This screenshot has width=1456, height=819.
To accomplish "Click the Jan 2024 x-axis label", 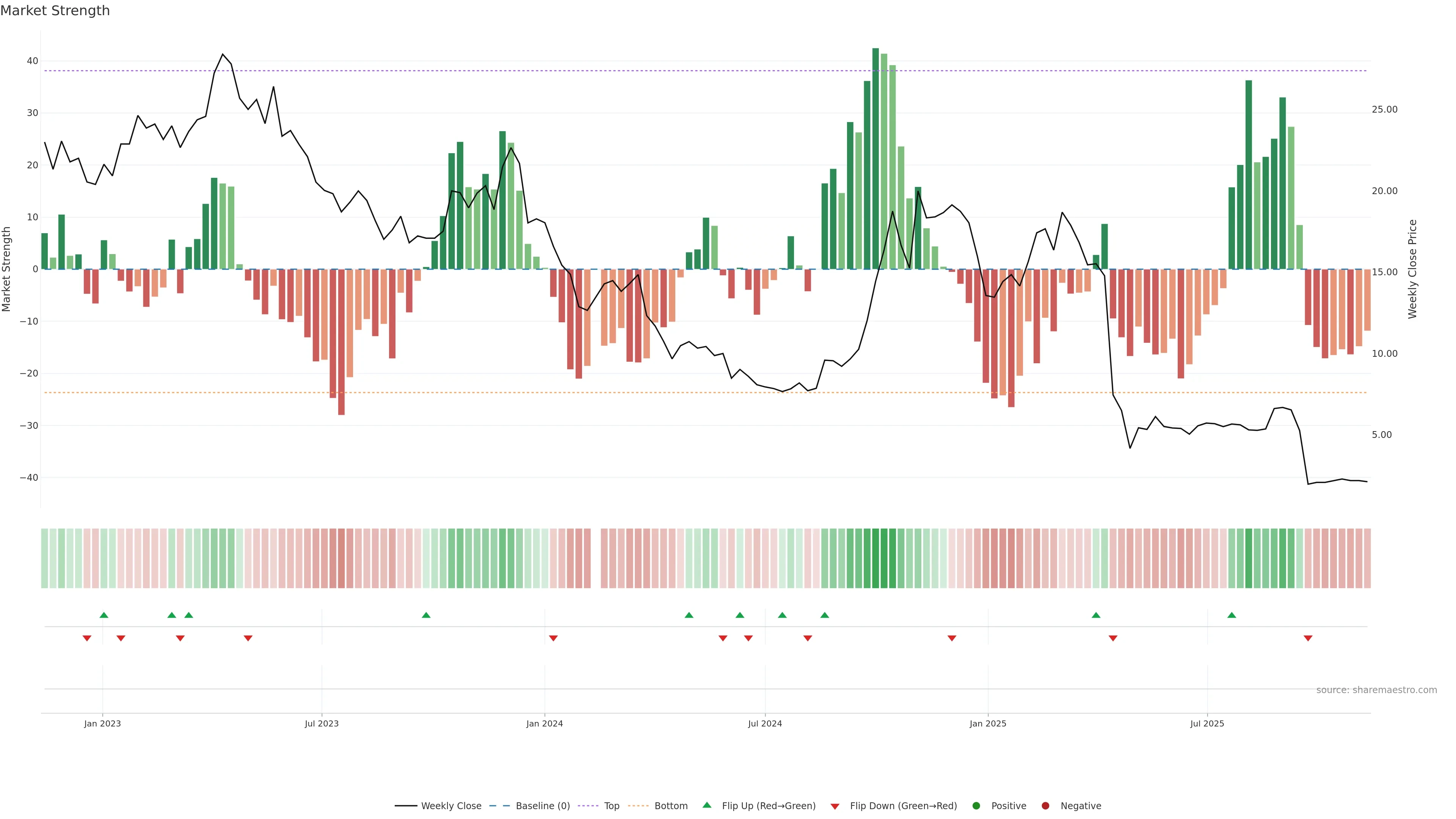I will pyautogui.click(x=544, y=723).
